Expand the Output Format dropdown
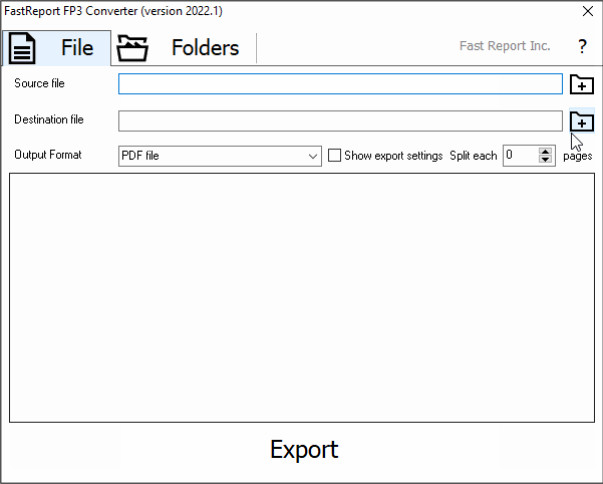 (x=220, y=156)
